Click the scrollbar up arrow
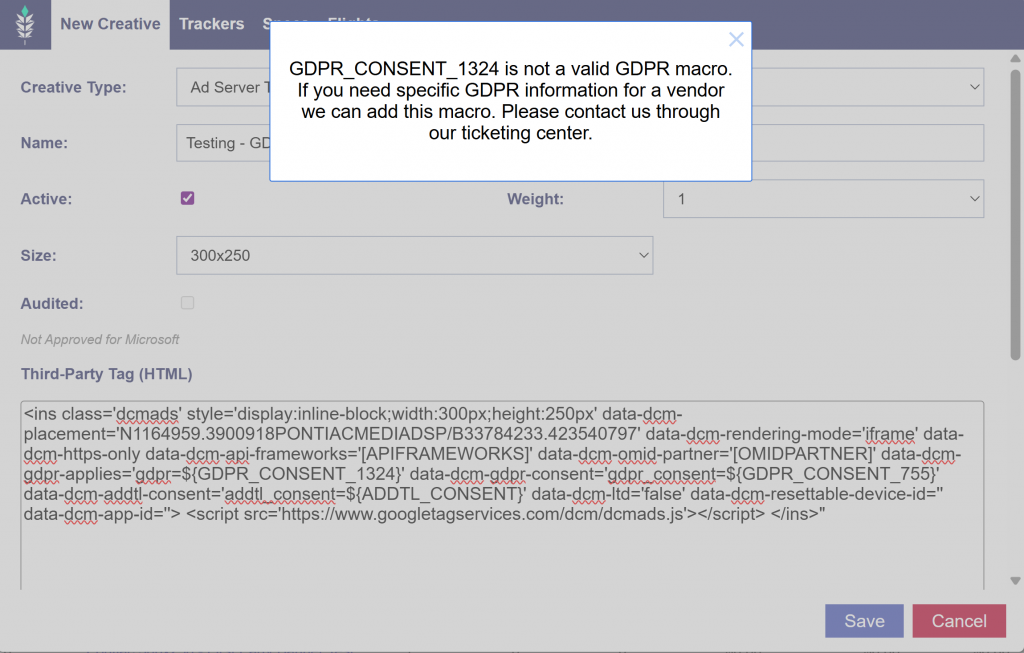Screen dimensions: 1024x653 (x=1015, y=59)
